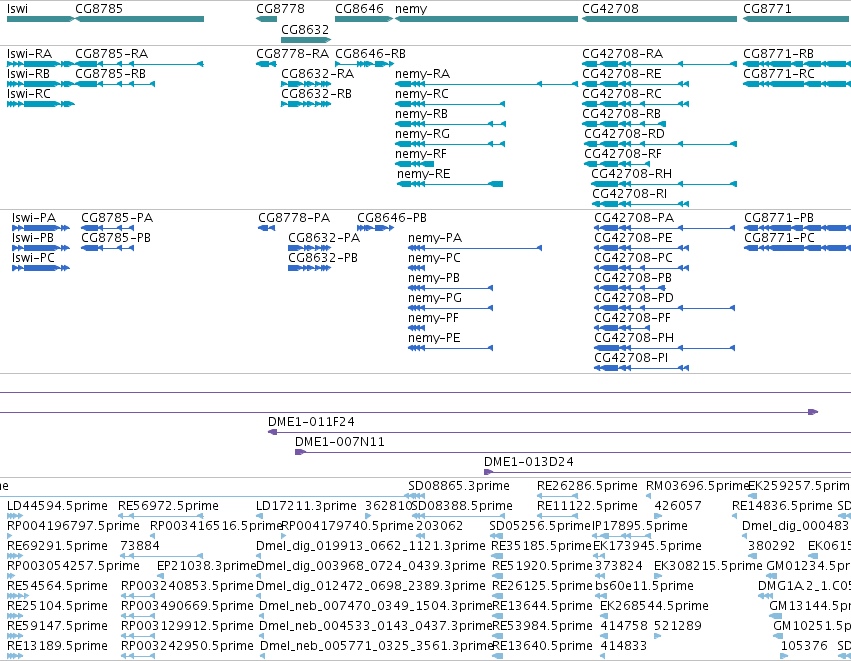The width and height of the screenshot is (851, 661).
Task: Select protein CG8771-PB
Action: (798, 228)
